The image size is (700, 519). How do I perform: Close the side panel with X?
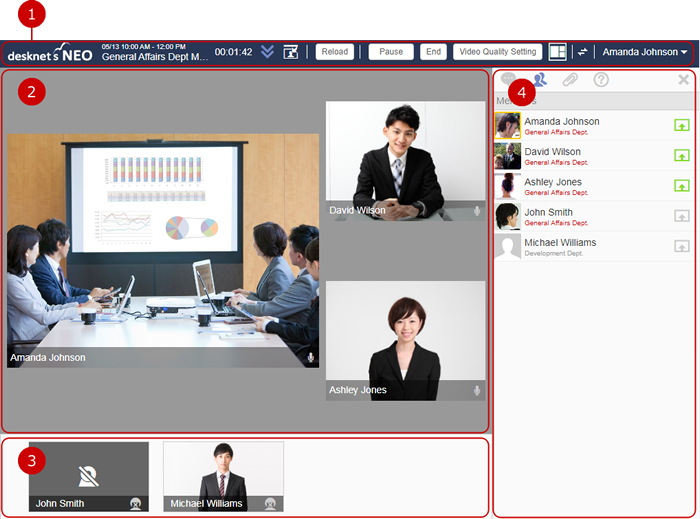tap(683, 80)
